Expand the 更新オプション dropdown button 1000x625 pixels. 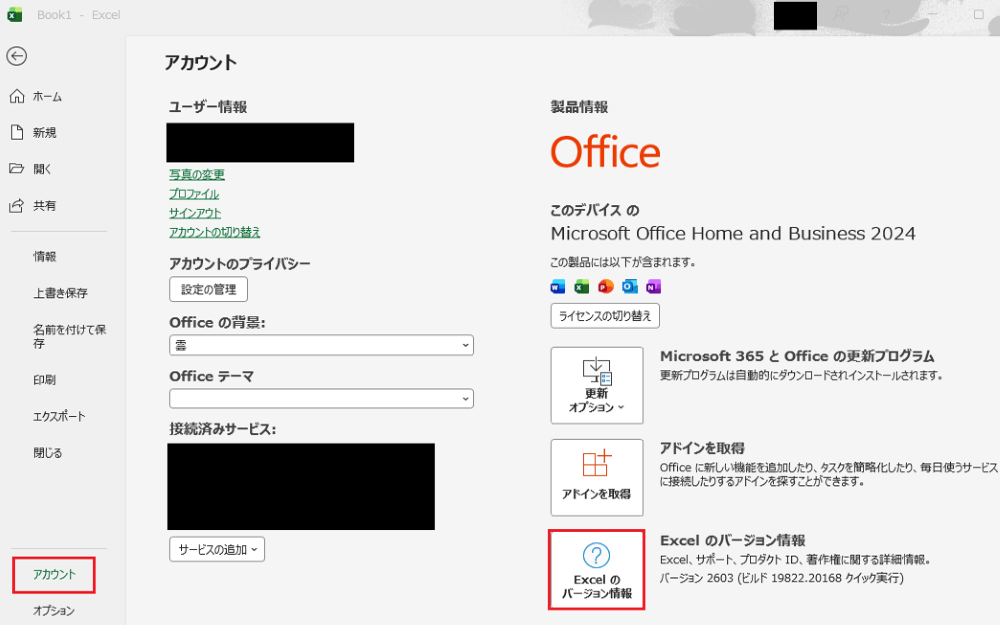pos(596,385)
